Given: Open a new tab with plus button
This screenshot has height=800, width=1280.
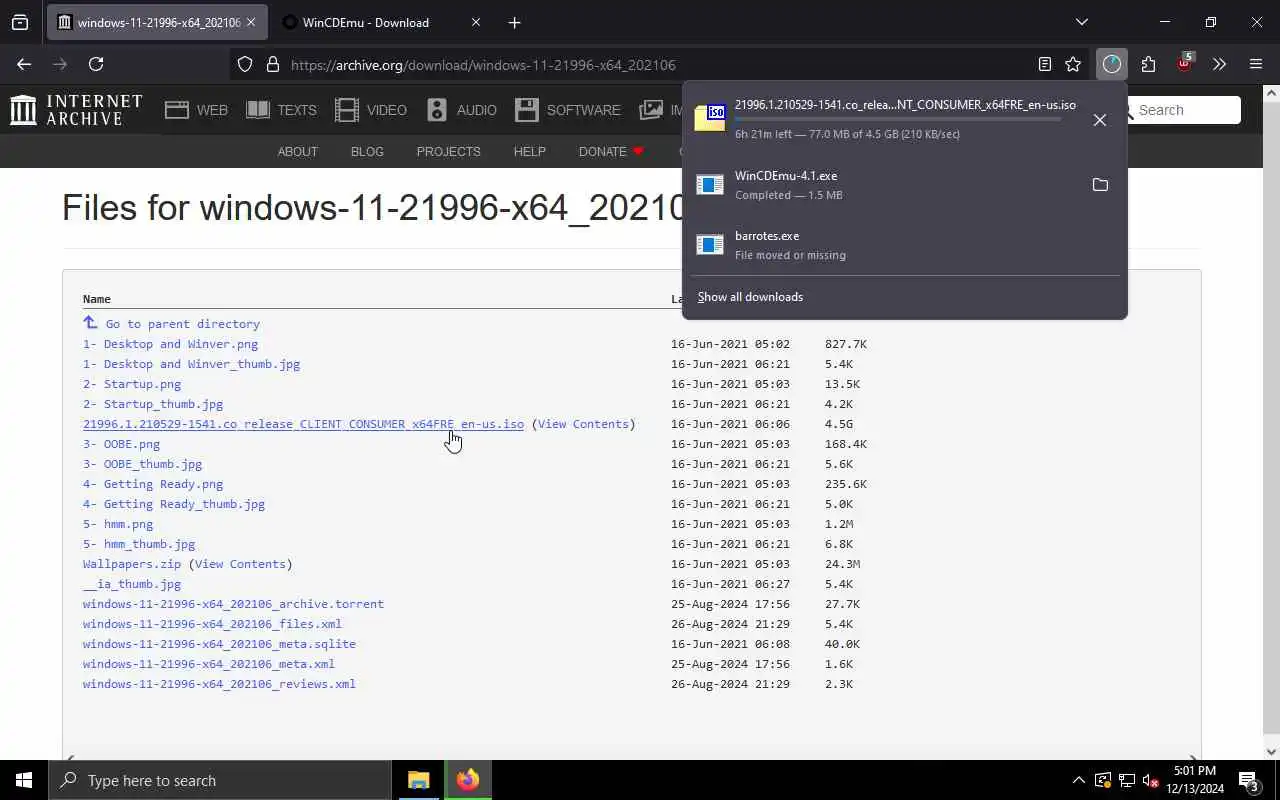Looking at the screenshot, I should (514, 22).
